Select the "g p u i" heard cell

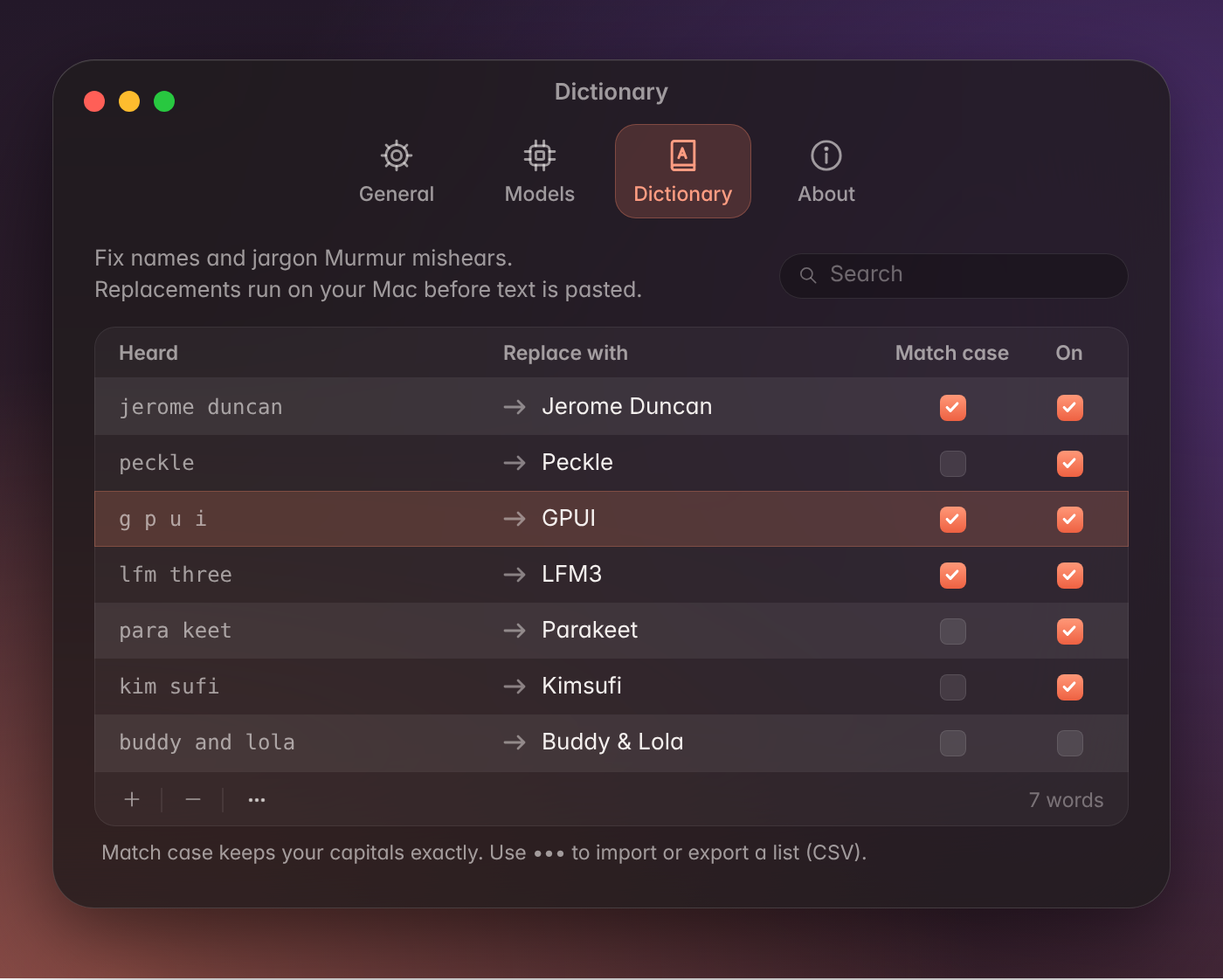pyautogui.click(x=163, y=519)
